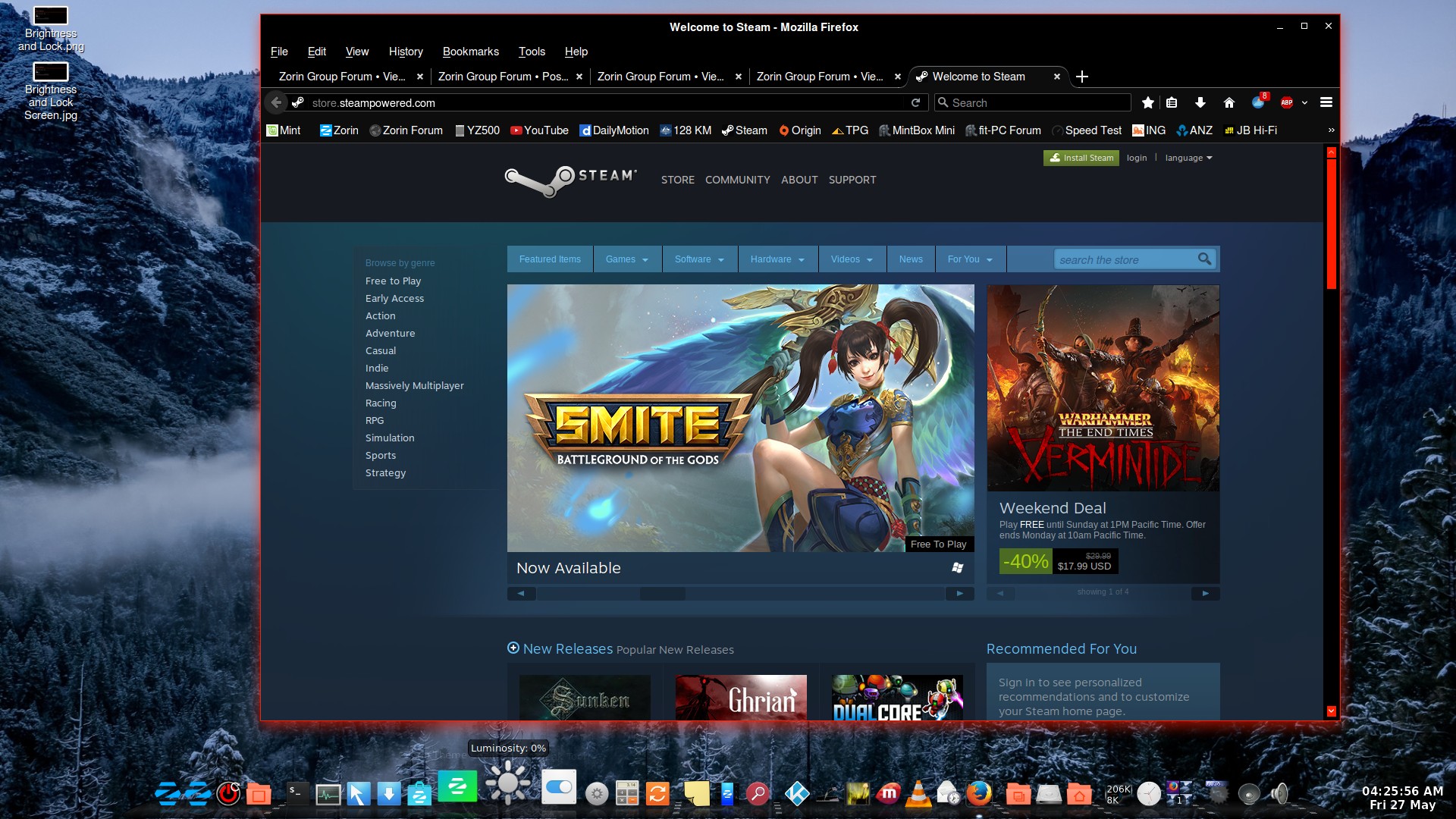The image size is (1456, 819).
Task: Expand the Games dropdown in the store nav
Action: [627, 259]
